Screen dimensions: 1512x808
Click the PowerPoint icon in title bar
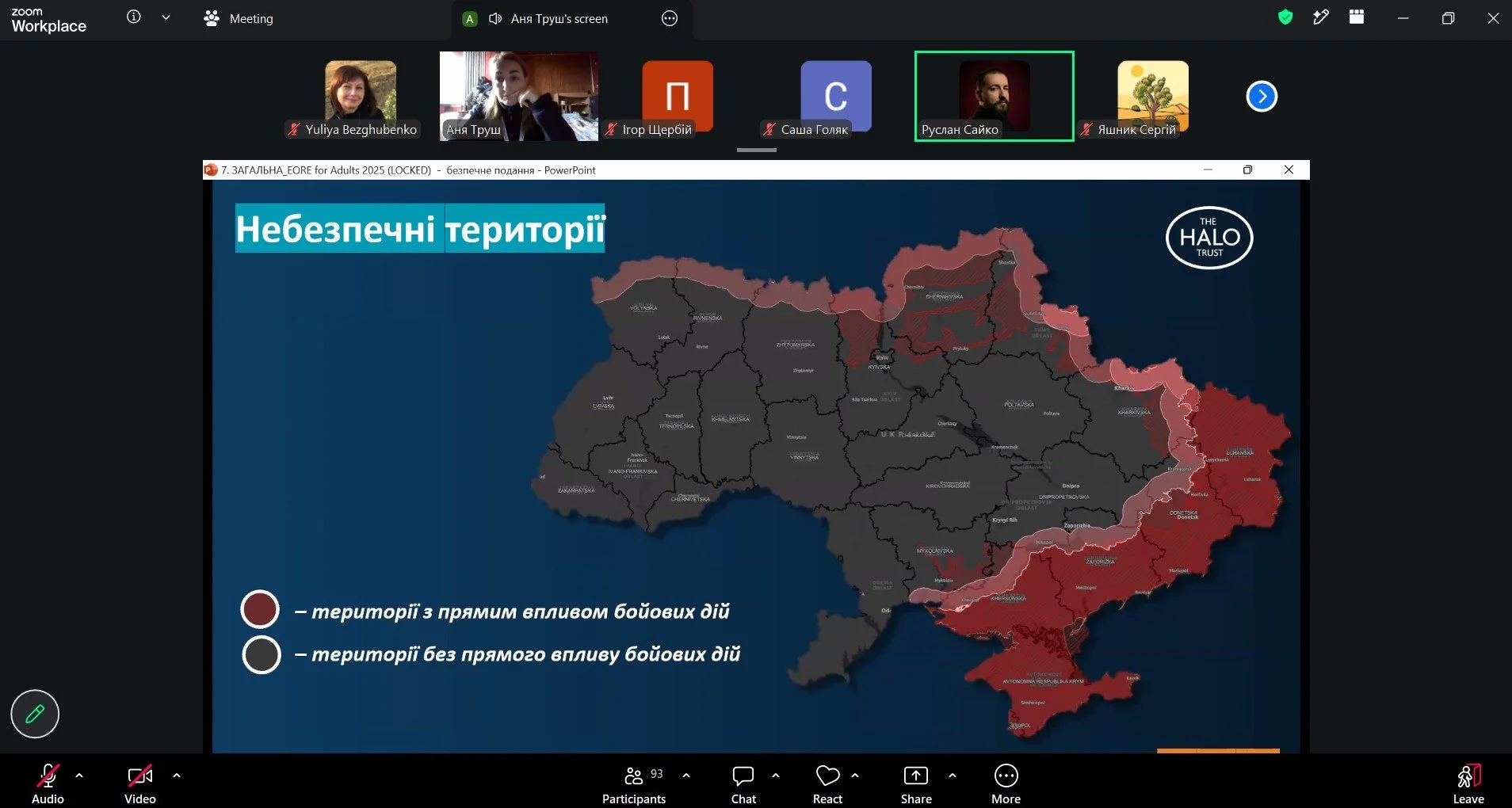[x=211, y=170]
